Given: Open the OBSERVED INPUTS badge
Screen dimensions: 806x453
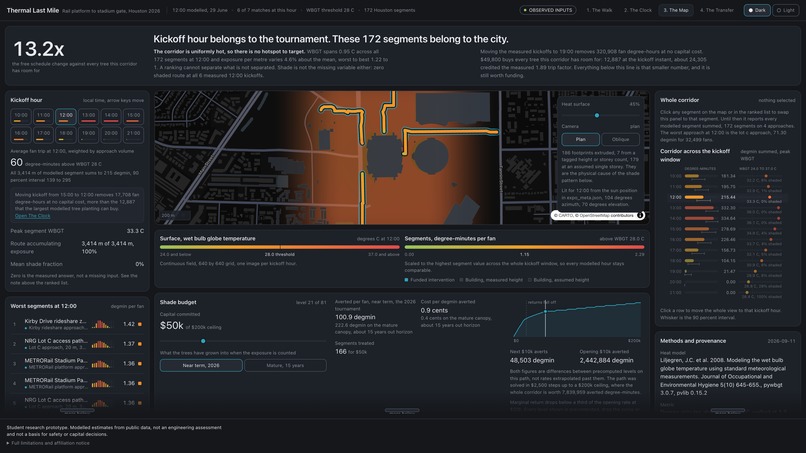Looking at the screenshot, I should coord(547,10).
